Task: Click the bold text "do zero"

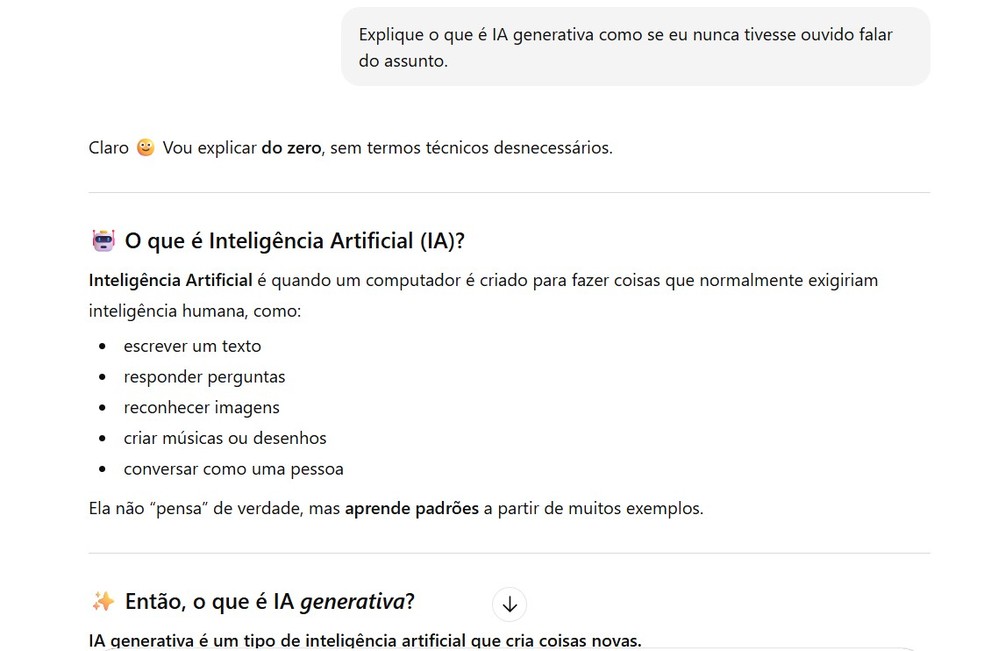Action: (291, 148)
